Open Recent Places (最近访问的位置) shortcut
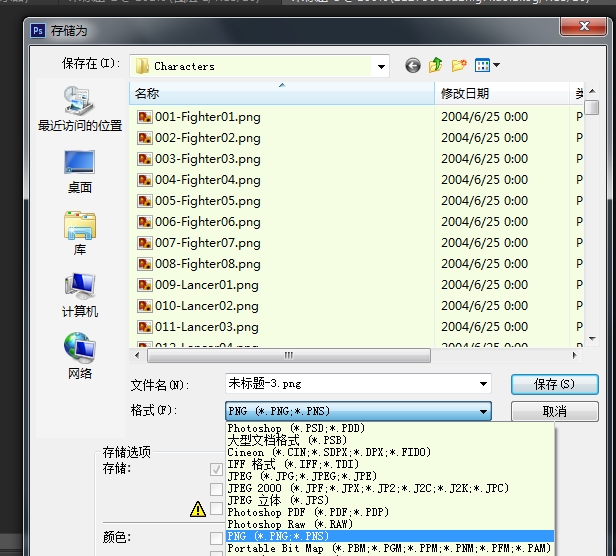This screenshot has width=616, height=556. (80, 109)
